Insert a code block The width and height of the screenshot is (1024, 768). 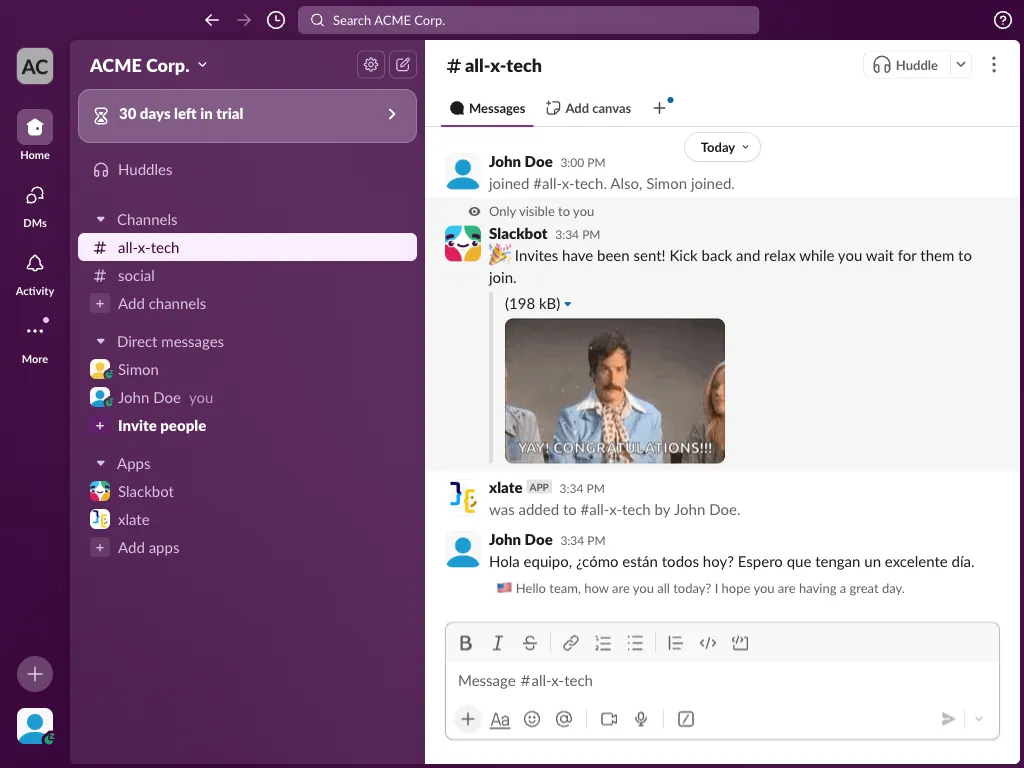(x=740, y=643)
